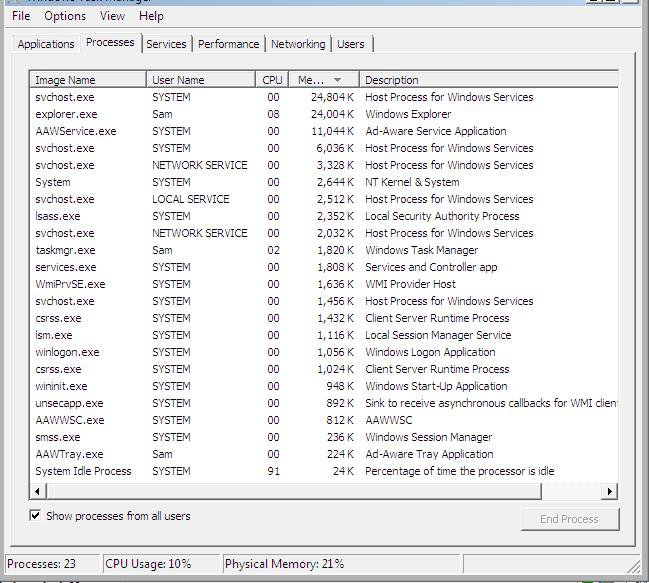Select csrss.exe using 1,024 K memory
The width and height of the screenshot is (649, 583).
pos(324,369)
